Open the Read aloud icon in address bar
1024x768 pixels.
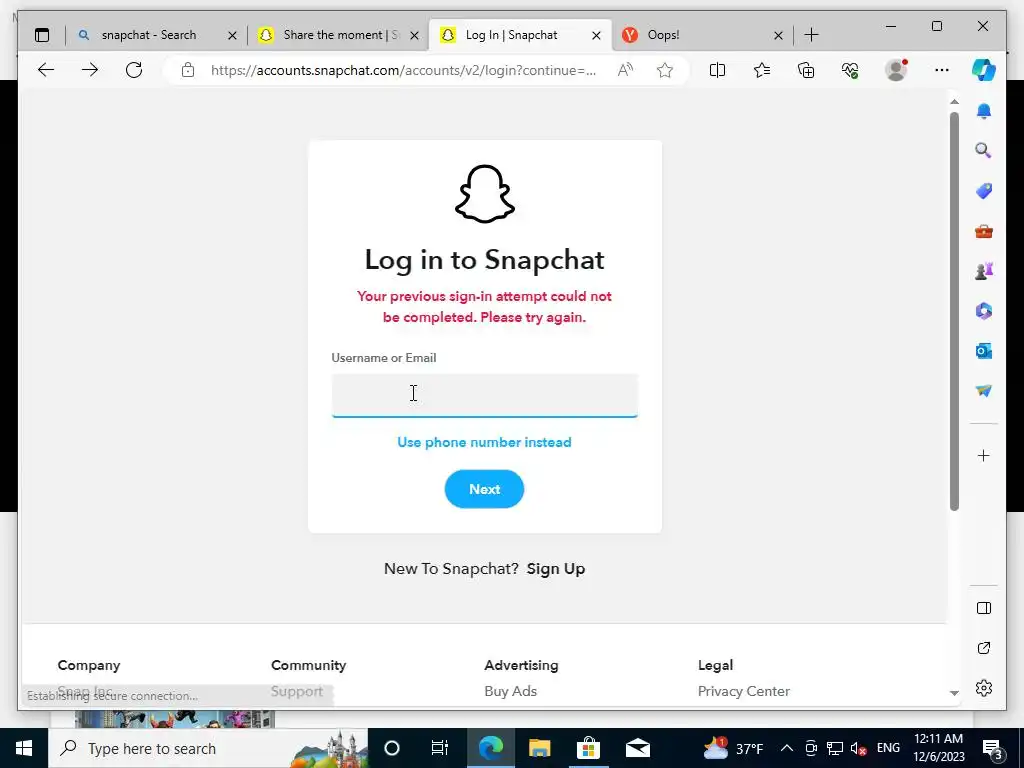625,70
